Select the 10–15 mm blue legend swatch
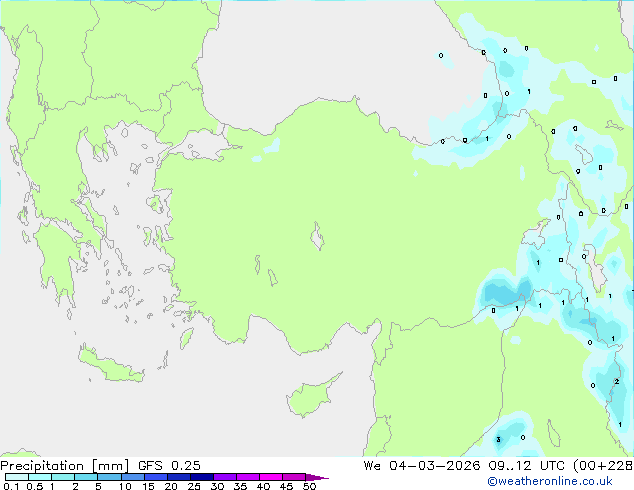This screenshot has width=634, height=490. click(x=133, y=477)
